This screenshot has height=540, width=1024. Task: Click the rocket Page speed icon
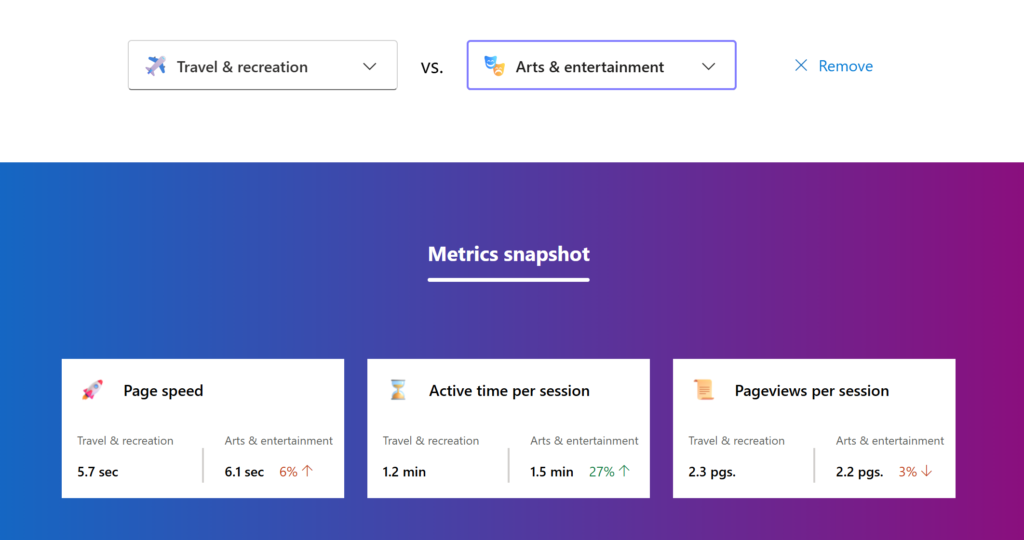(x=92, y=391)
